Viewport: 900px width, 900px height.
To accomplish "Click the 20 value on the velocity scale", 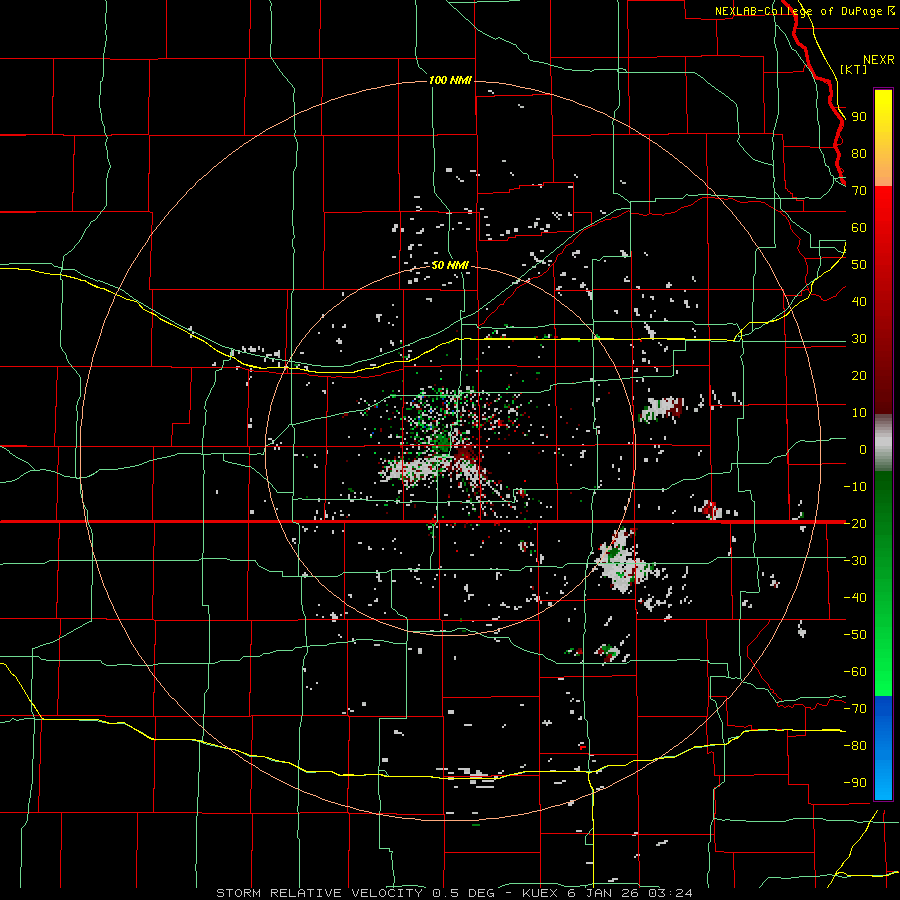I will 859,375.
